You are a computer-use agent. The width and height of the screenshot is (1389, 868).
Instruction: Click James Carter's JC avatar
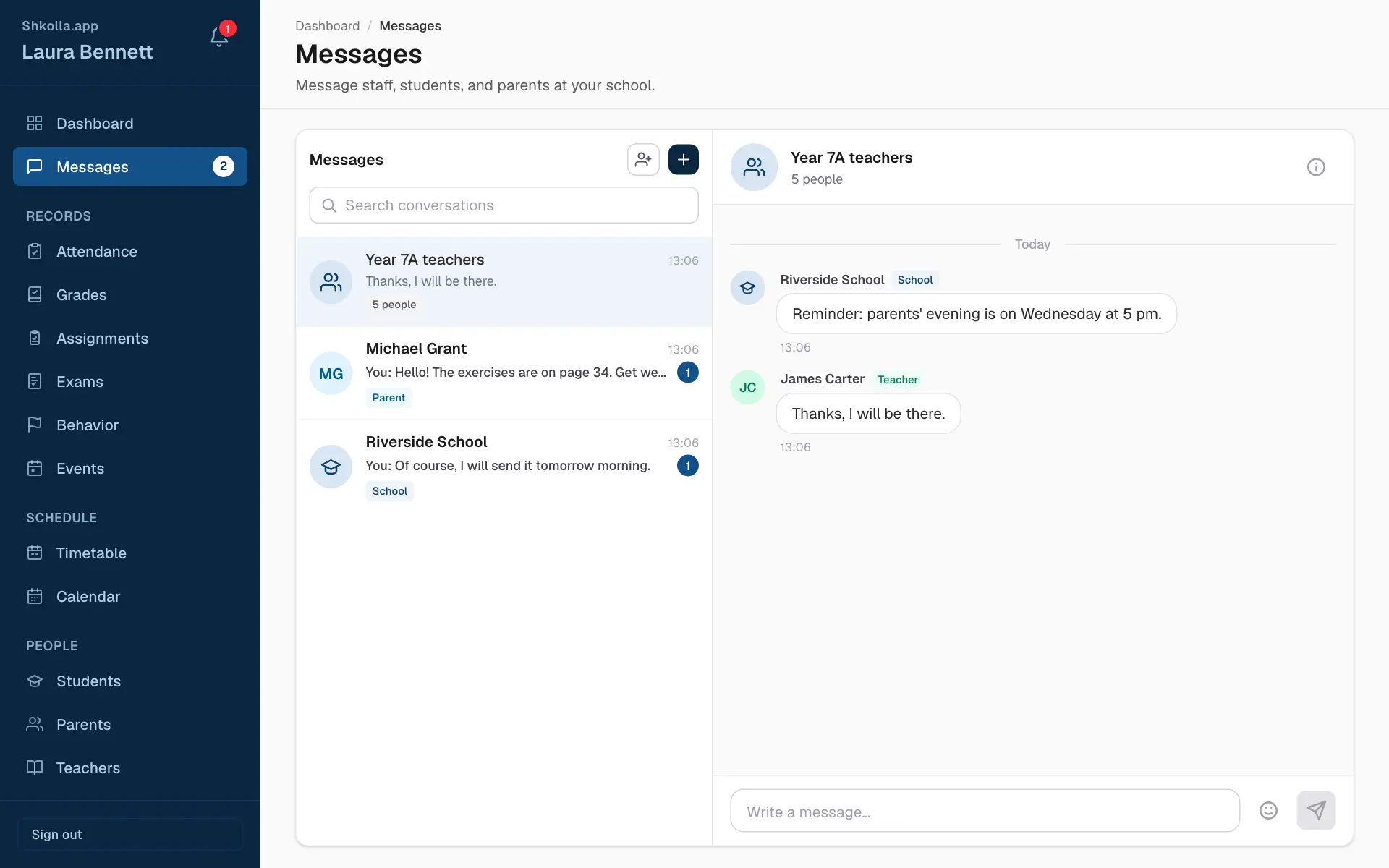[747, 387]
